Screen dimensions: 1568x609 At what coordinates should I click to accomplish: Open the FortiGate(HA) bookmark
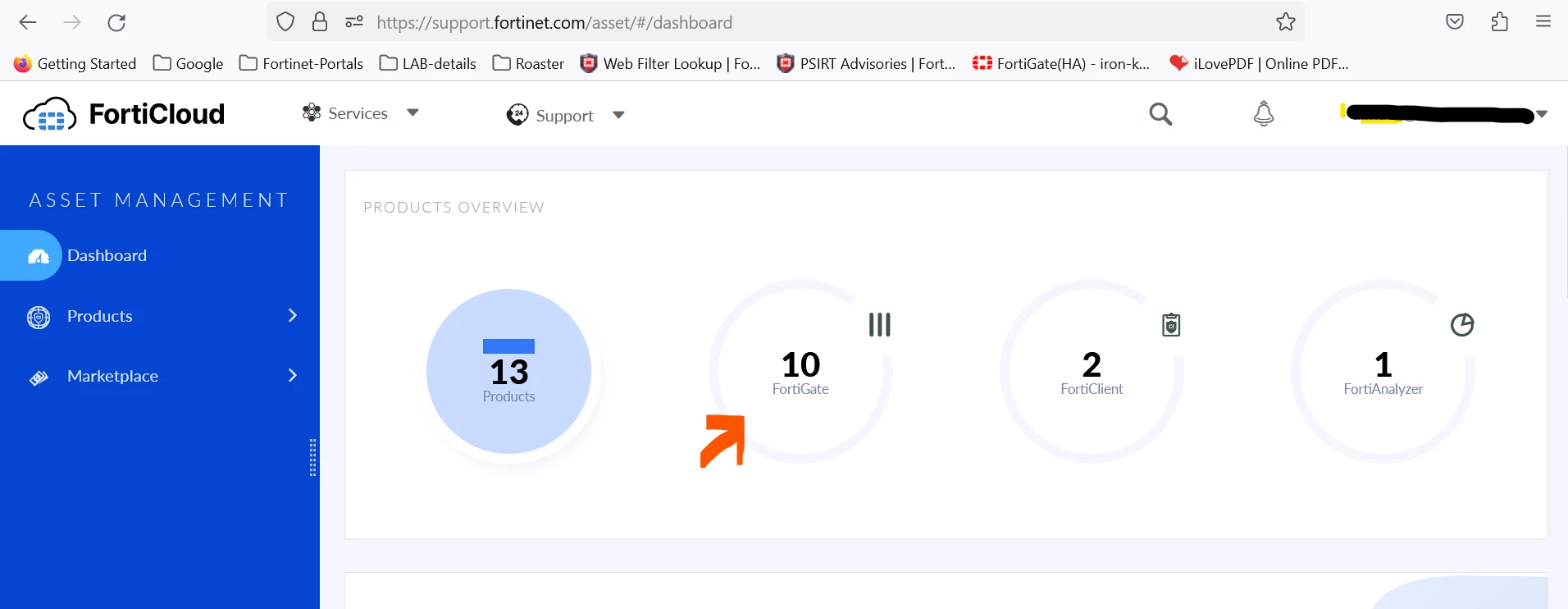(1062, 63)
